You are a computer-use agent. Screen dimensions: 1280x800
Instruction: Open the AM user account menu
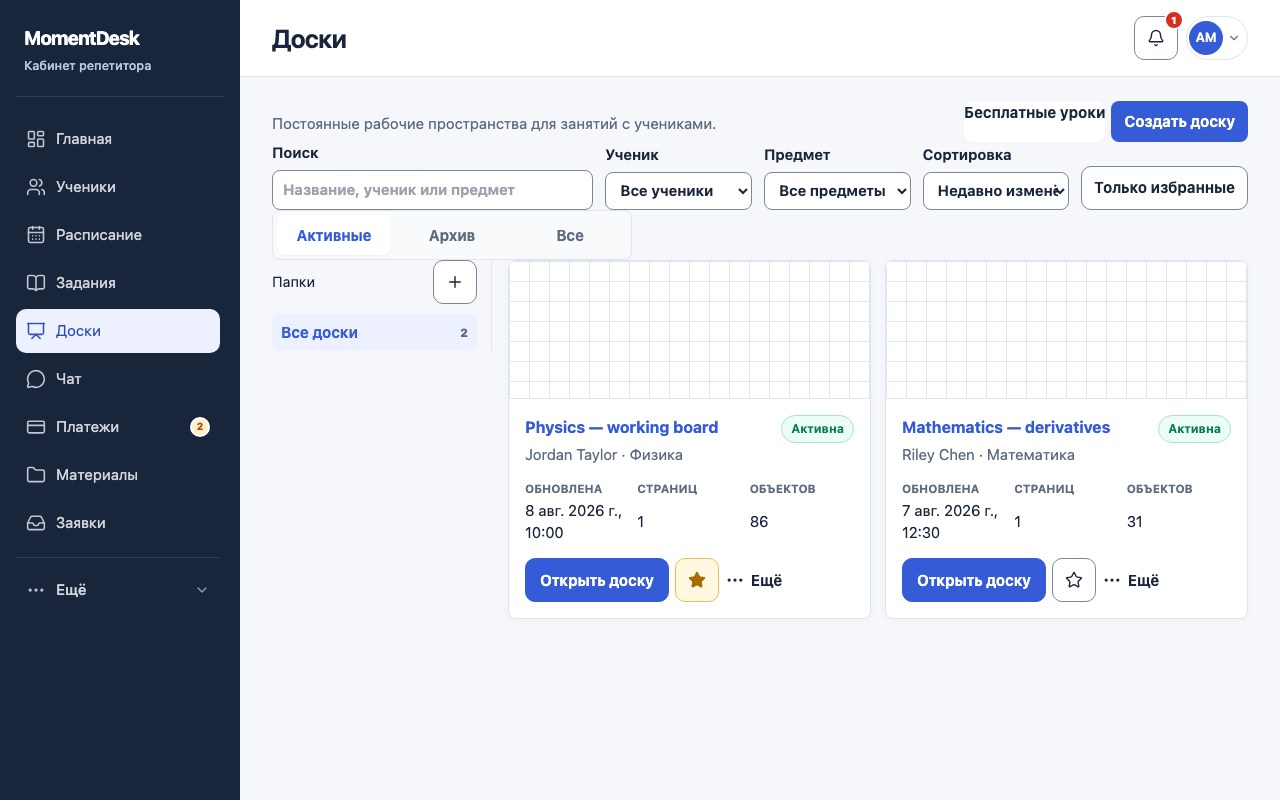[1217, 38]
